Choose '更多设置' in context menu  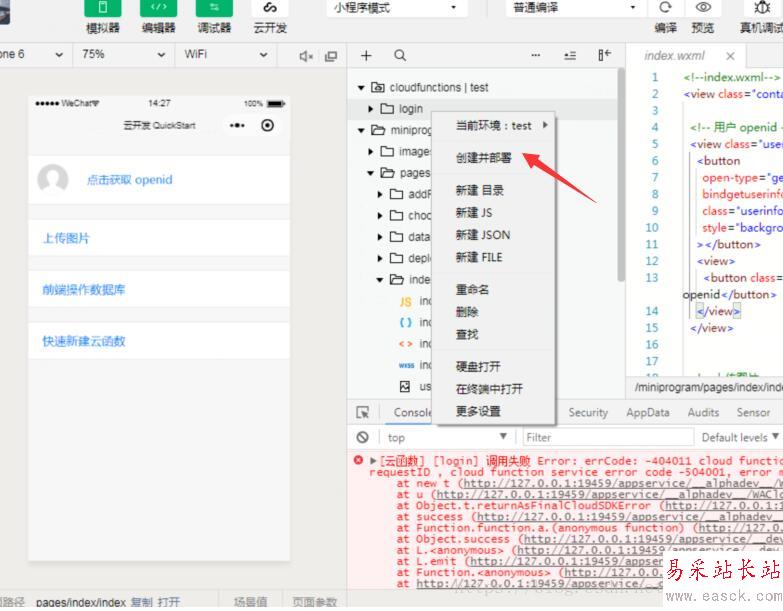tap(478, 411)
